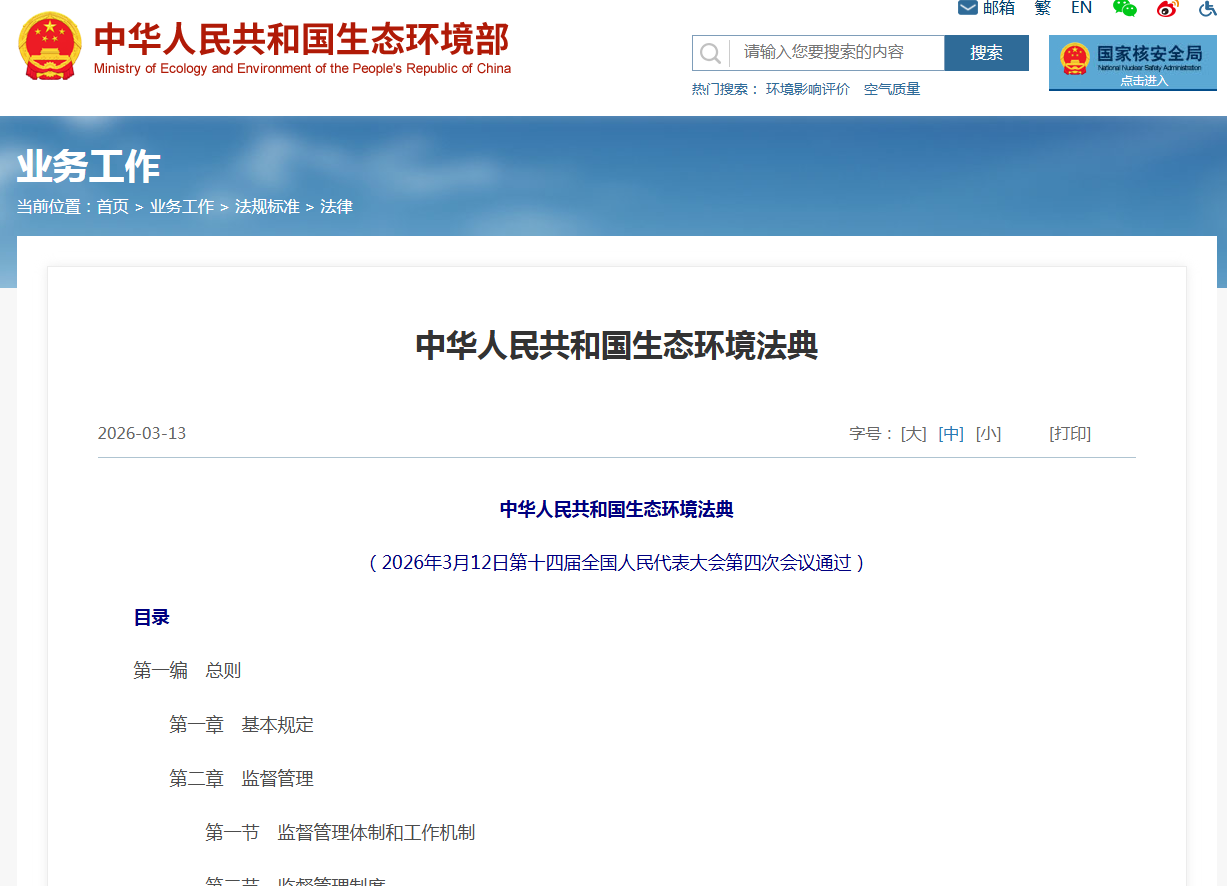
Task: Go to 首页 in the breadcrumb
Action: click(x=112, y=207)
